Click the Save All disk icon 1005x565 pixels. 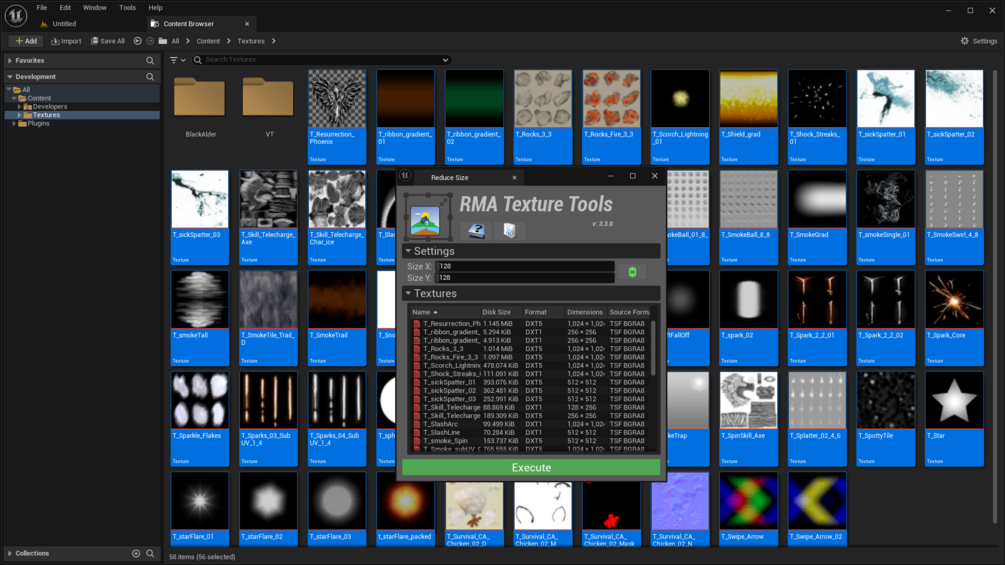pos(95,41)
